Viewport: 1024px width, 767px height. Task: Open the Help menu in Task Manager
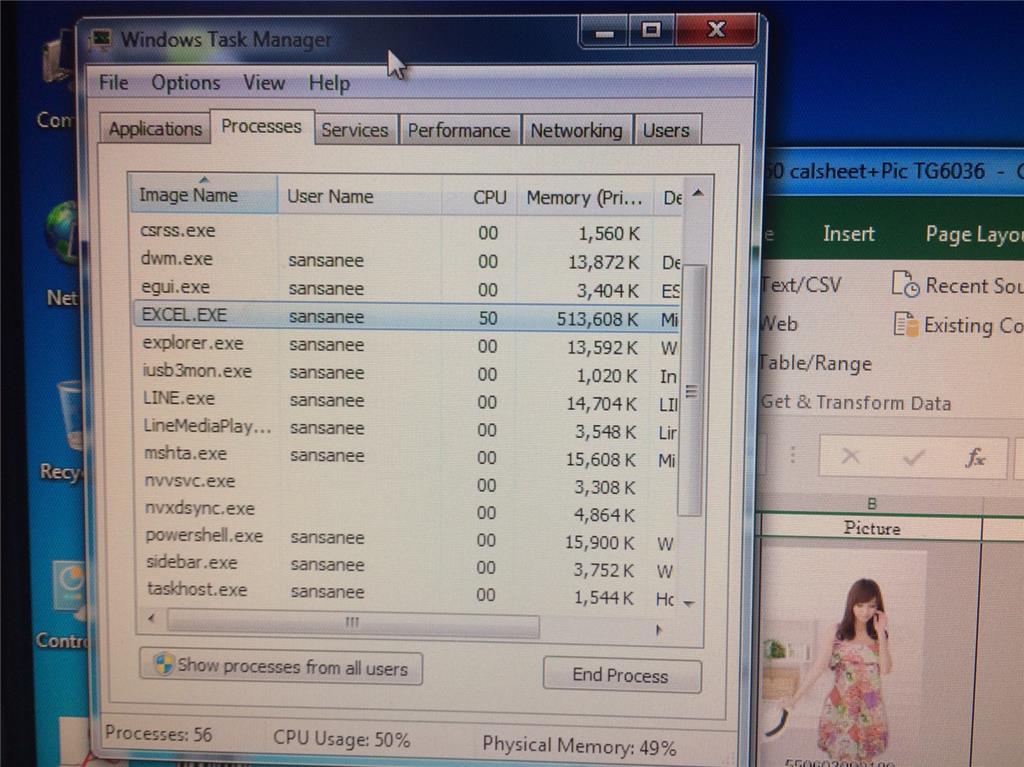tap(329, 84)
